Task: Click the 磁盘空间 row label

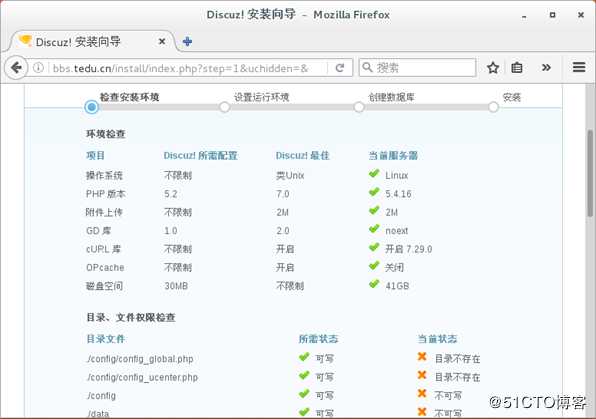Action: (x=105, y=286)
